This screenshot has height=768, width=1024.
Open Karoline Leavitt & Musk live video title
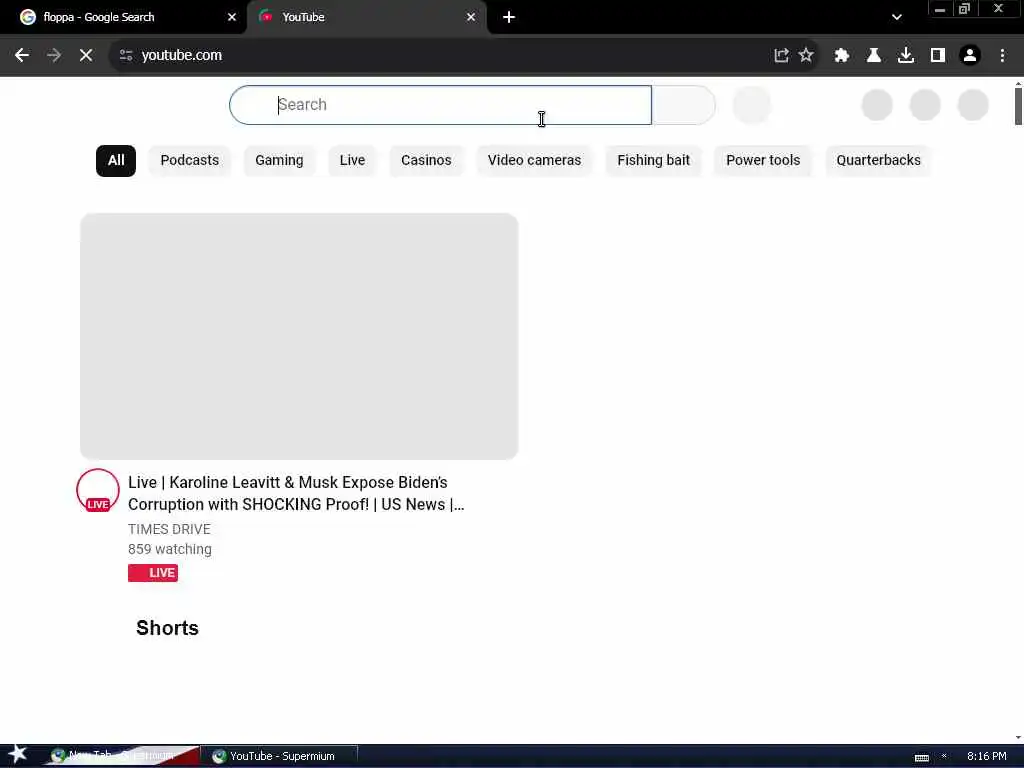coord(296,494)
